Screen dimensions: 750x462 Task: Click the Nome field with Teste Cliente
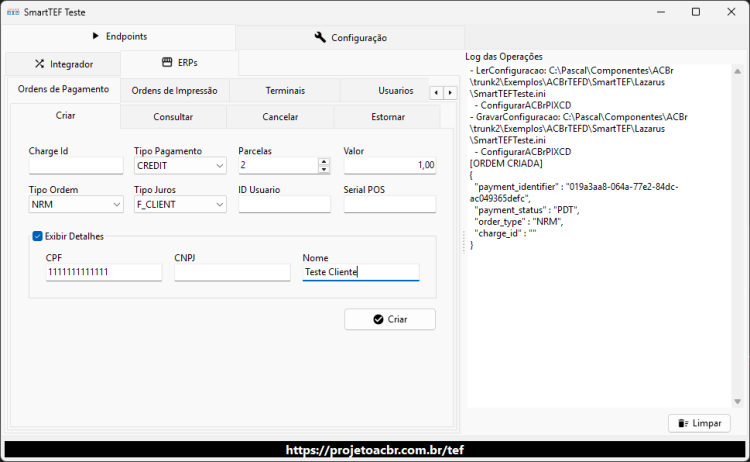pos(361,272)
